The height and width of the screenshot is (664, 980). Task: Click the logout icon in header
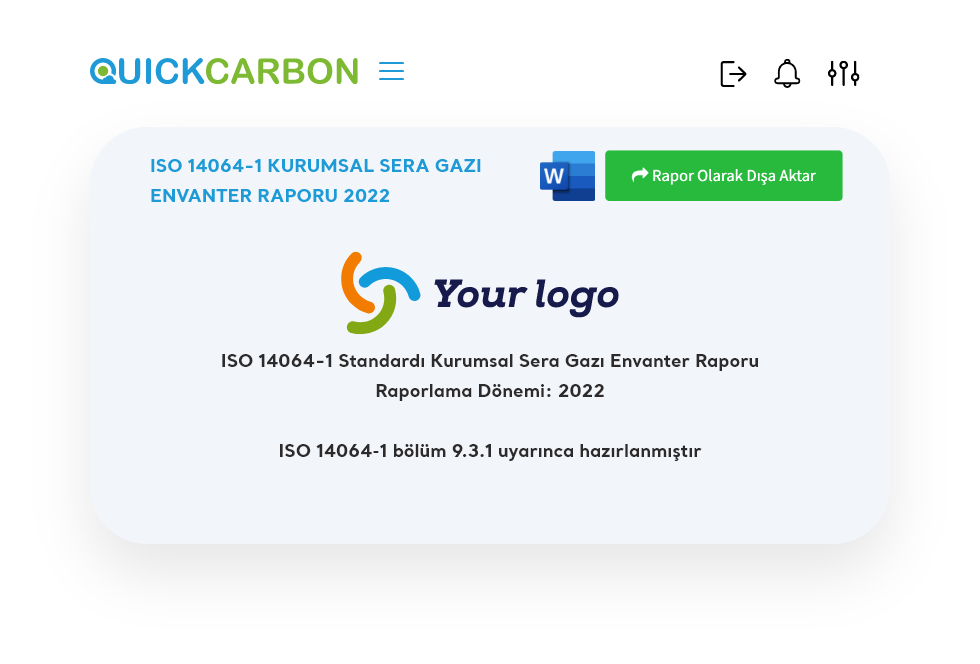(733, 74)
